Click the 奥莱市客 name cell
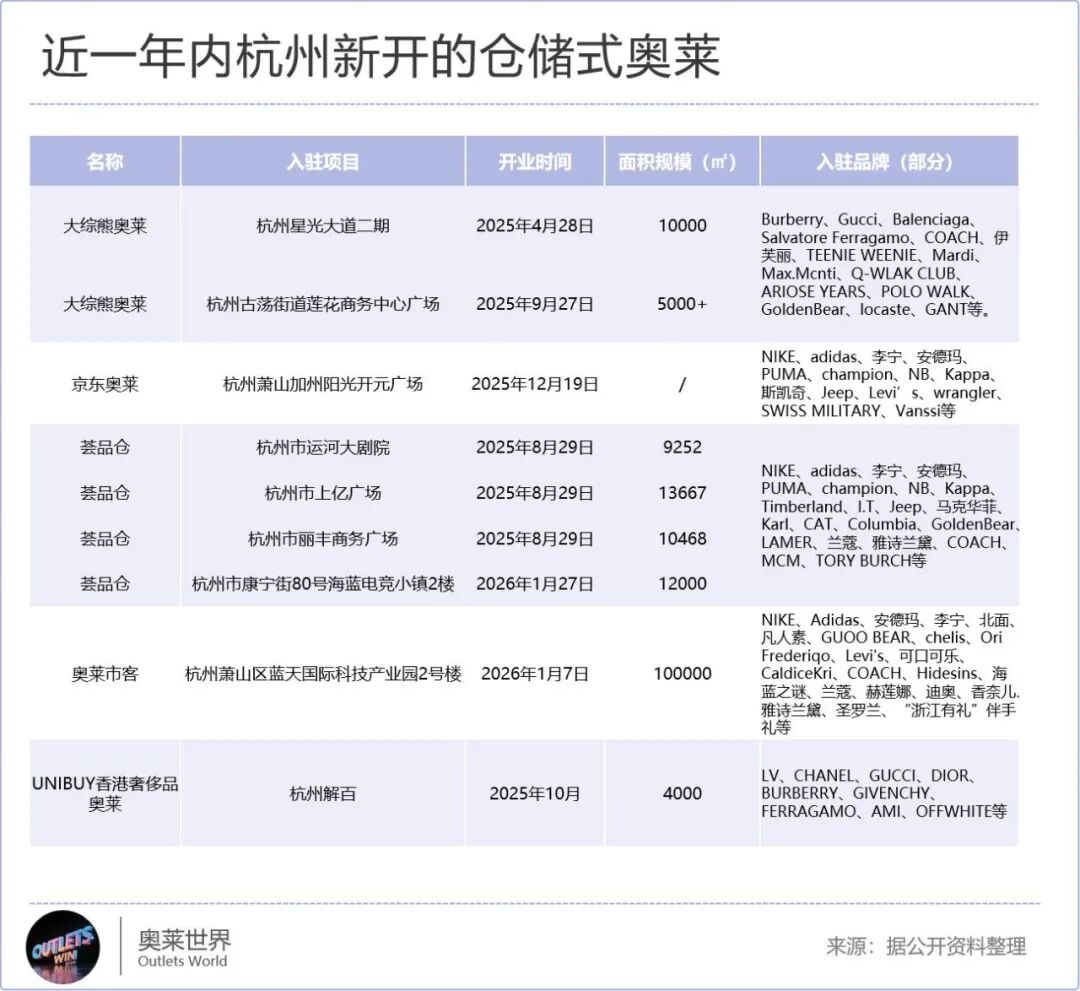 pos(105,674)
